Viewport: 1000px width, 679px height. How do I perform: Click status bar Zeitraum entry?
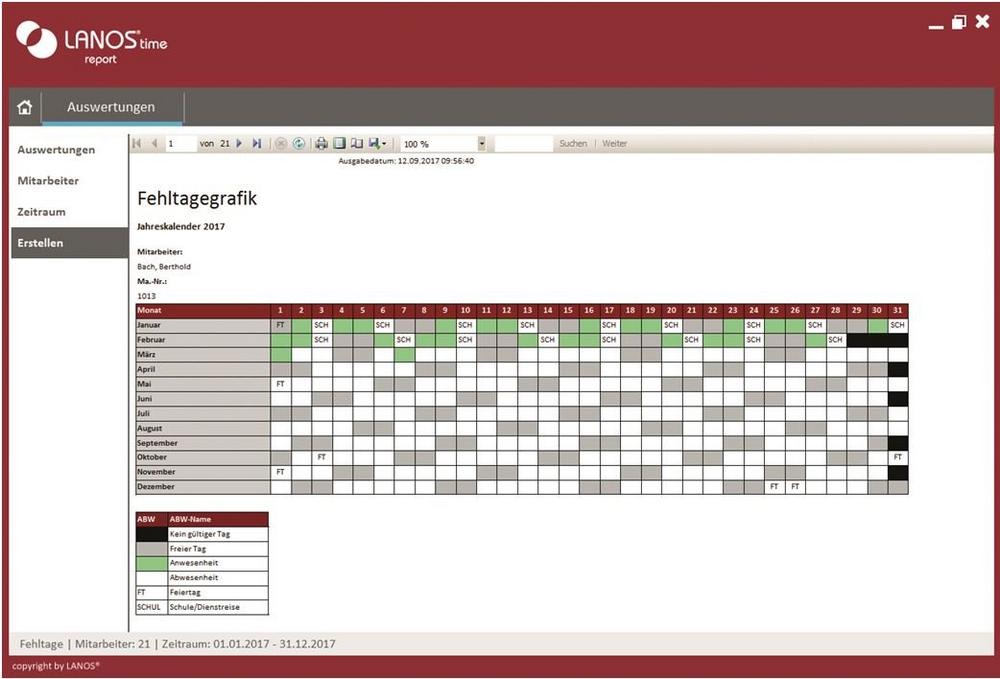click(x=249, y=644)
